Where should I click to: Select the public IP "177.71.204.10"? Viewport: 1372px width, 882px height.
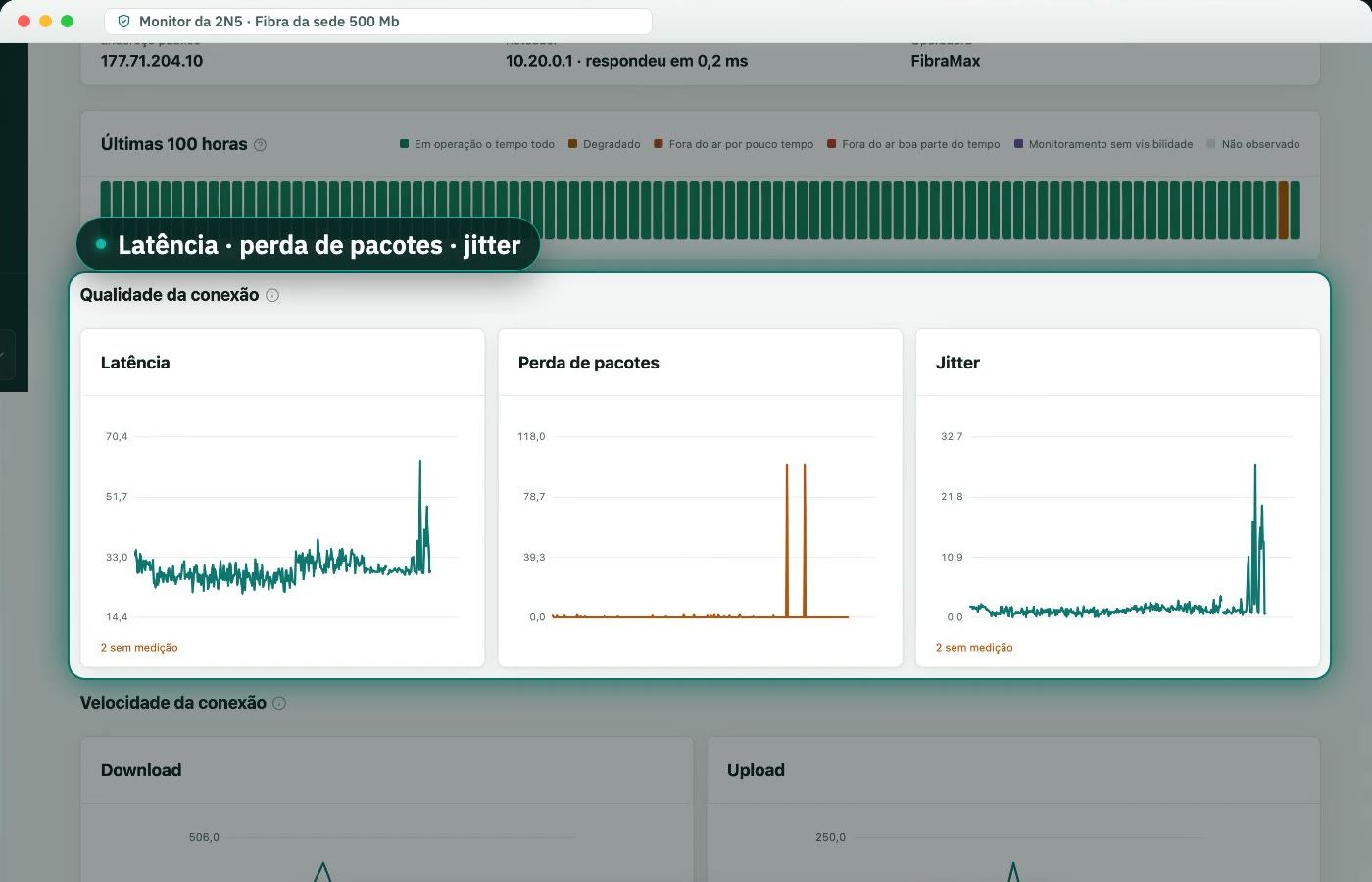[152, 61]
